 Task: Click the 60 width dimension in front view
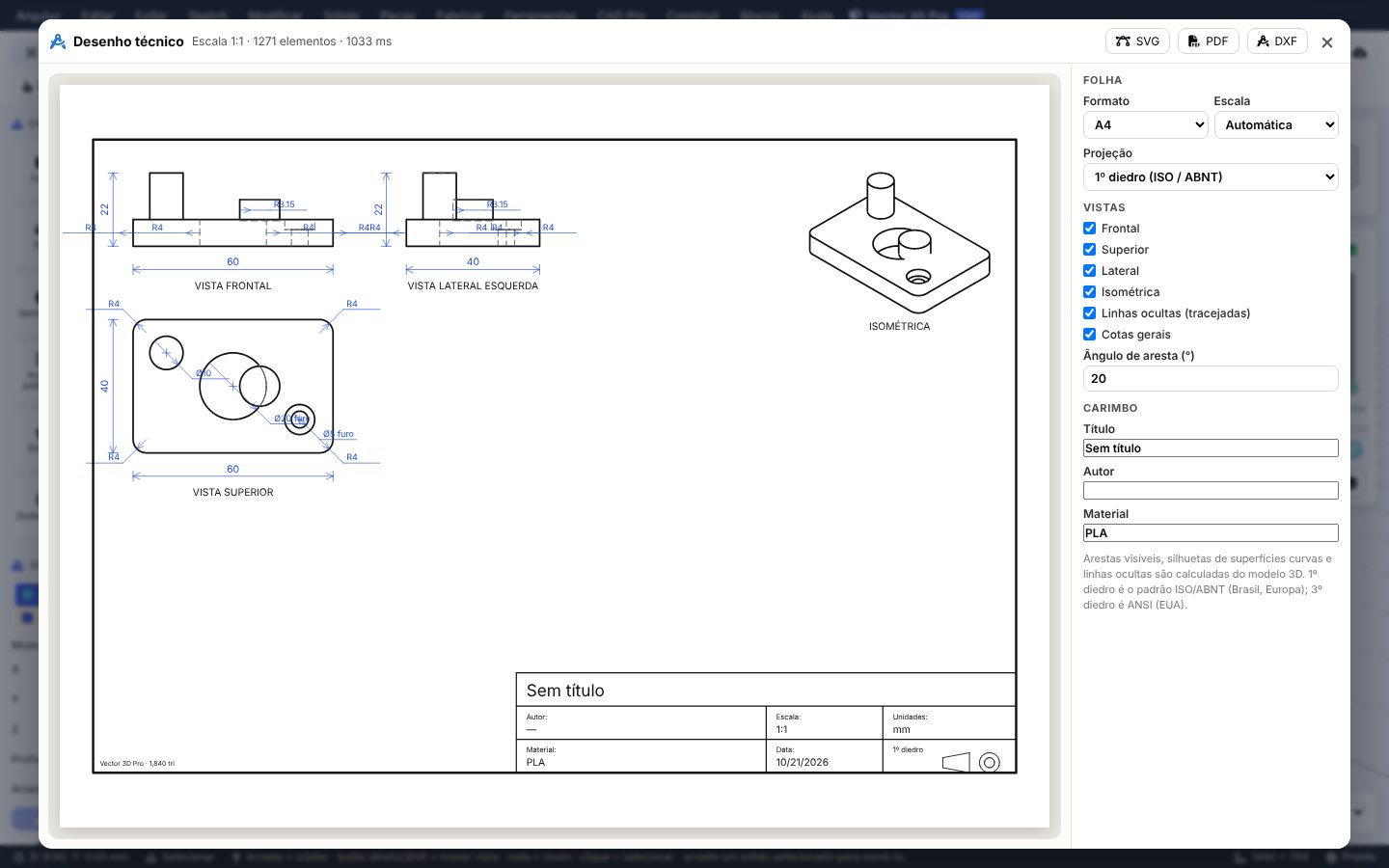coord(232,261)
